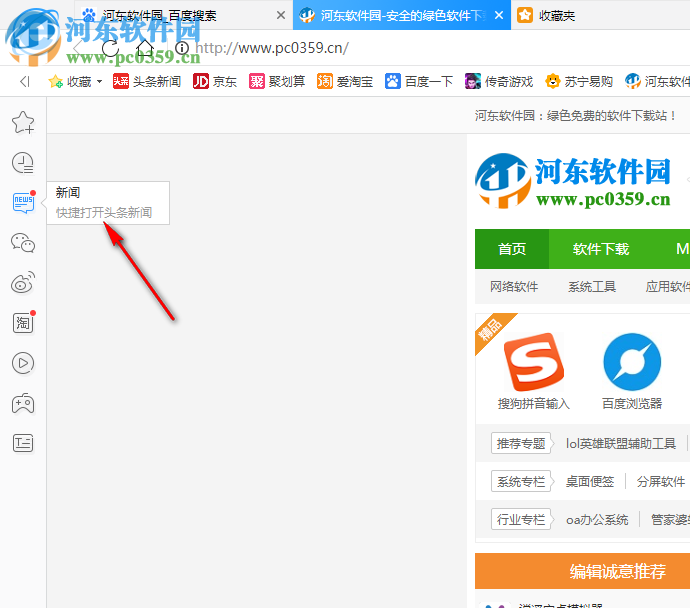Open the 系统工具 category

pyautogui.click(x=592, y=287)
